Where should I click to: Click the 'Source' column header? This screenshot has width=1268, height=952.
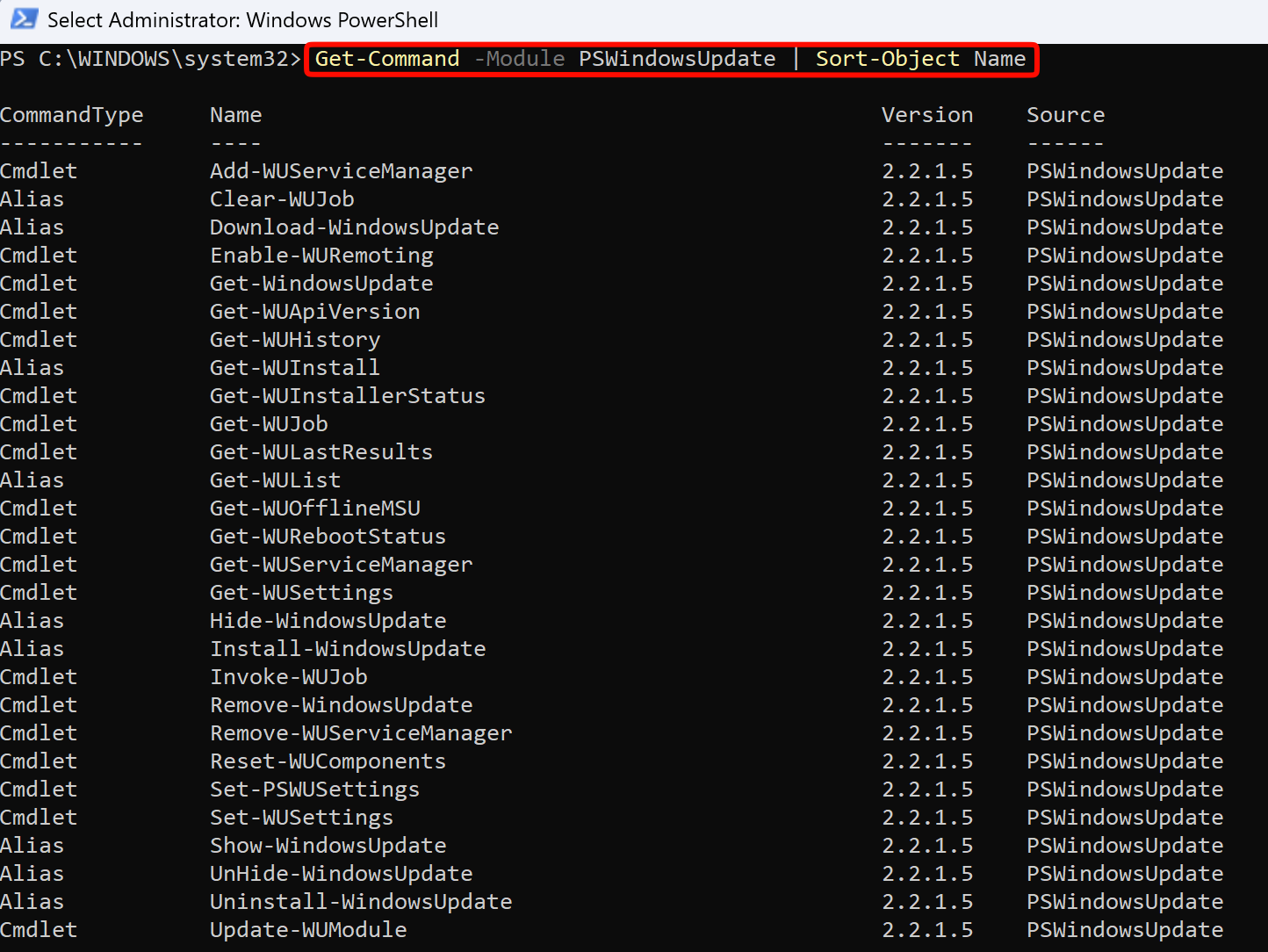tap(1066, 115)
